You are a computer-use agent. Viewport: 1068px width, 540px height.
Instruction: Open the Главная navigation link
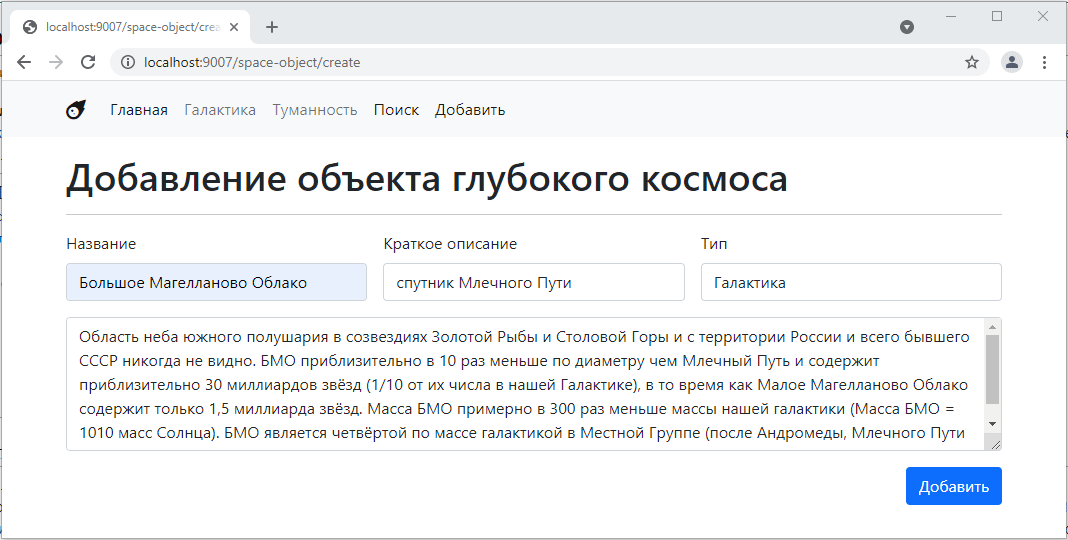pos(139,110)
